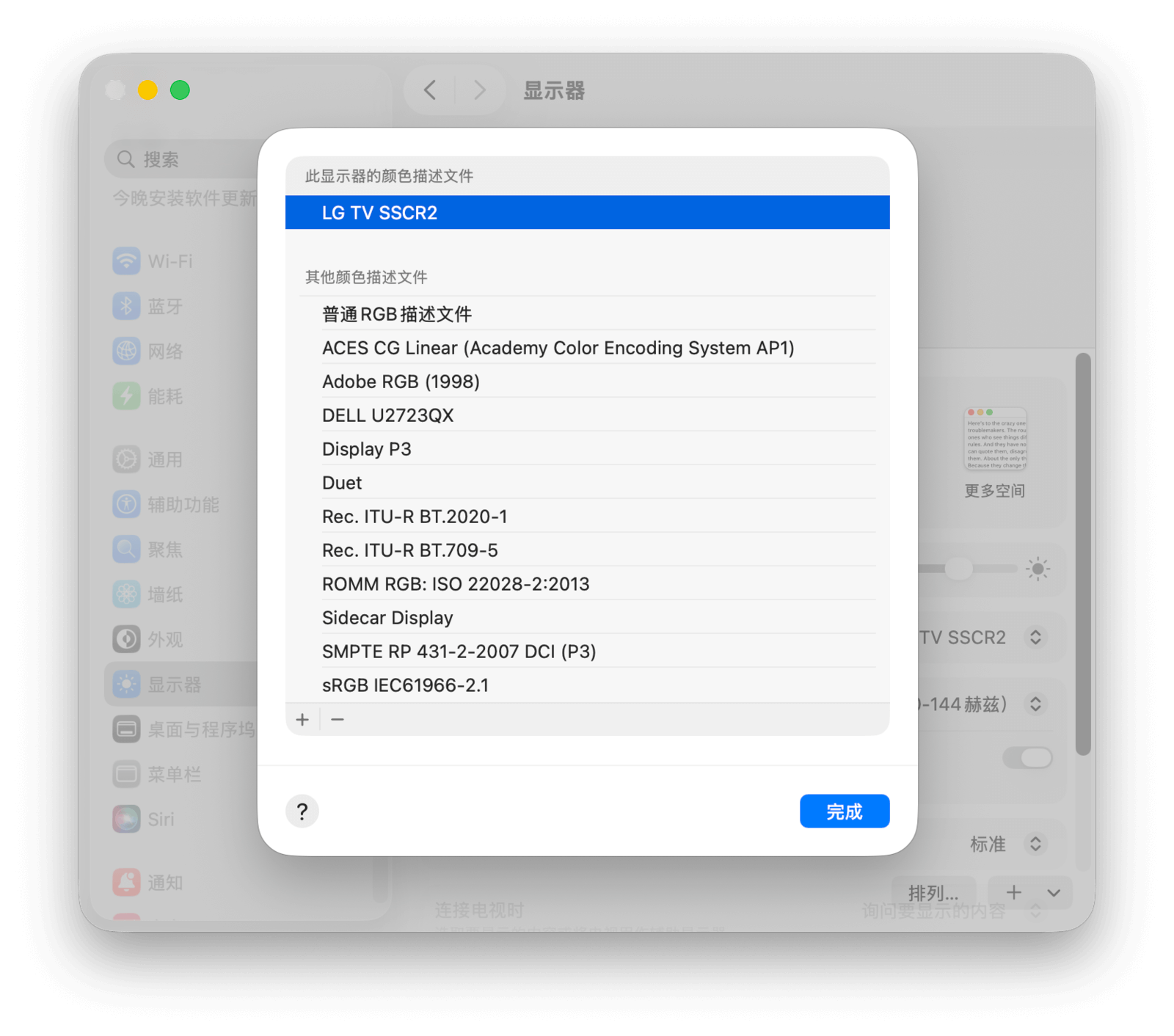Click the 搜索 search field

(183, 159)
